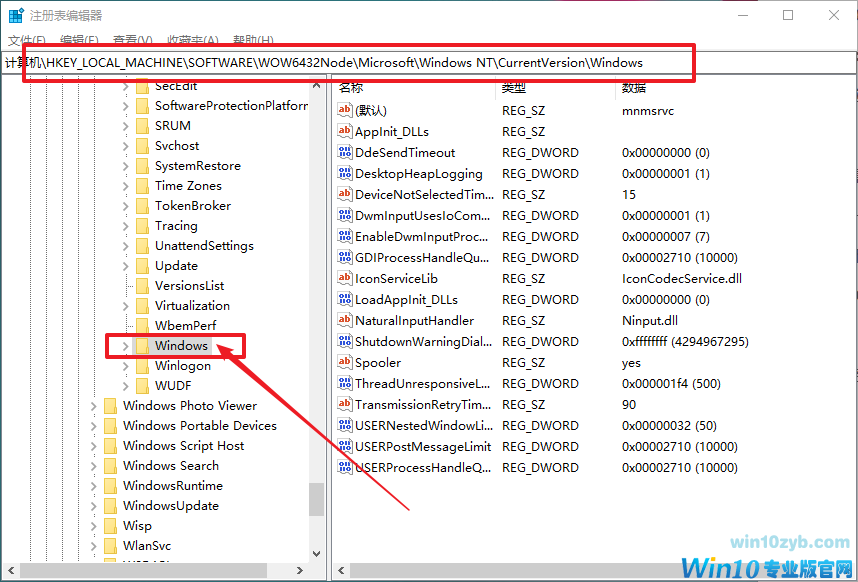Click the tree pane scroll-left arrow
The image size is (858, 582).
[x=11, y=570]
